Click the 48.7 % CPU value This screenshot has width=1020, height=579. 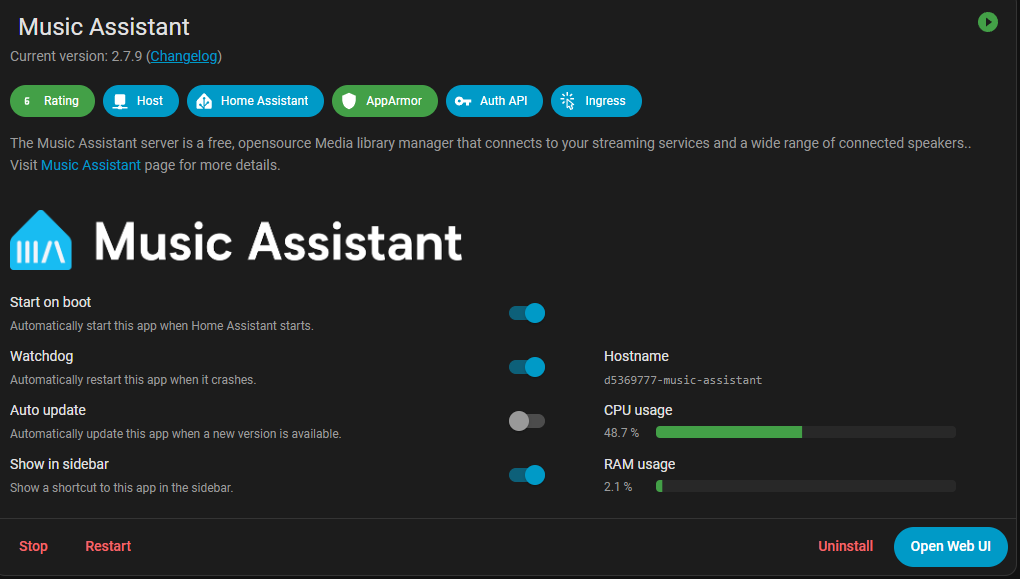coord(621,433)
